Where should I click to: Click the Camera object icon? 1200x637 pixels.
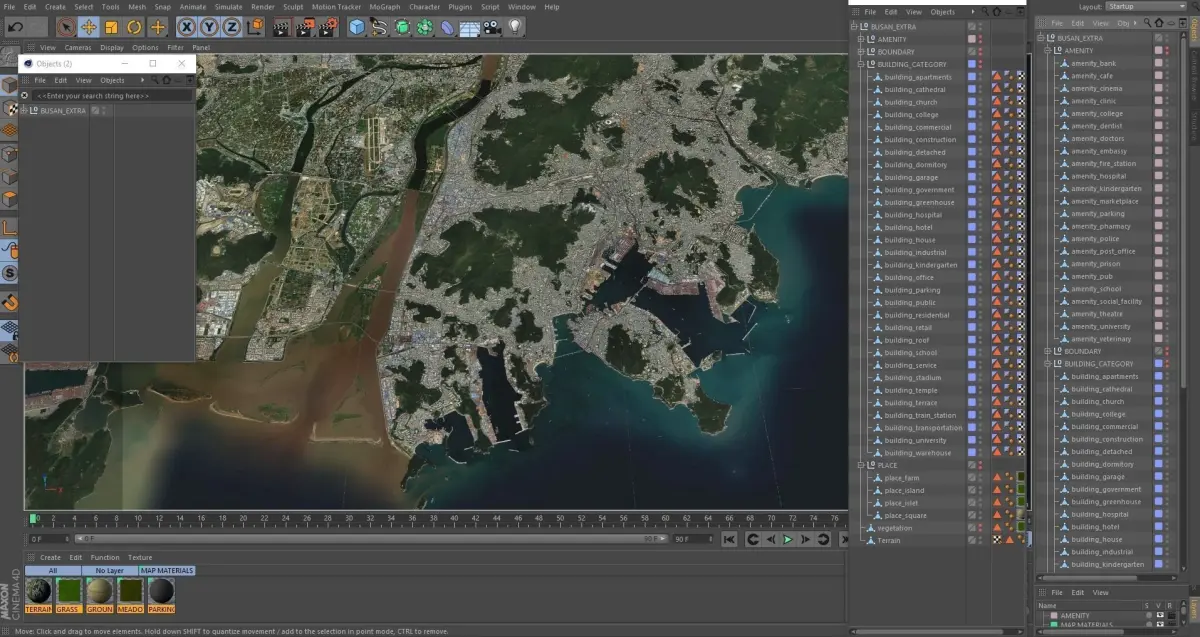493,27
